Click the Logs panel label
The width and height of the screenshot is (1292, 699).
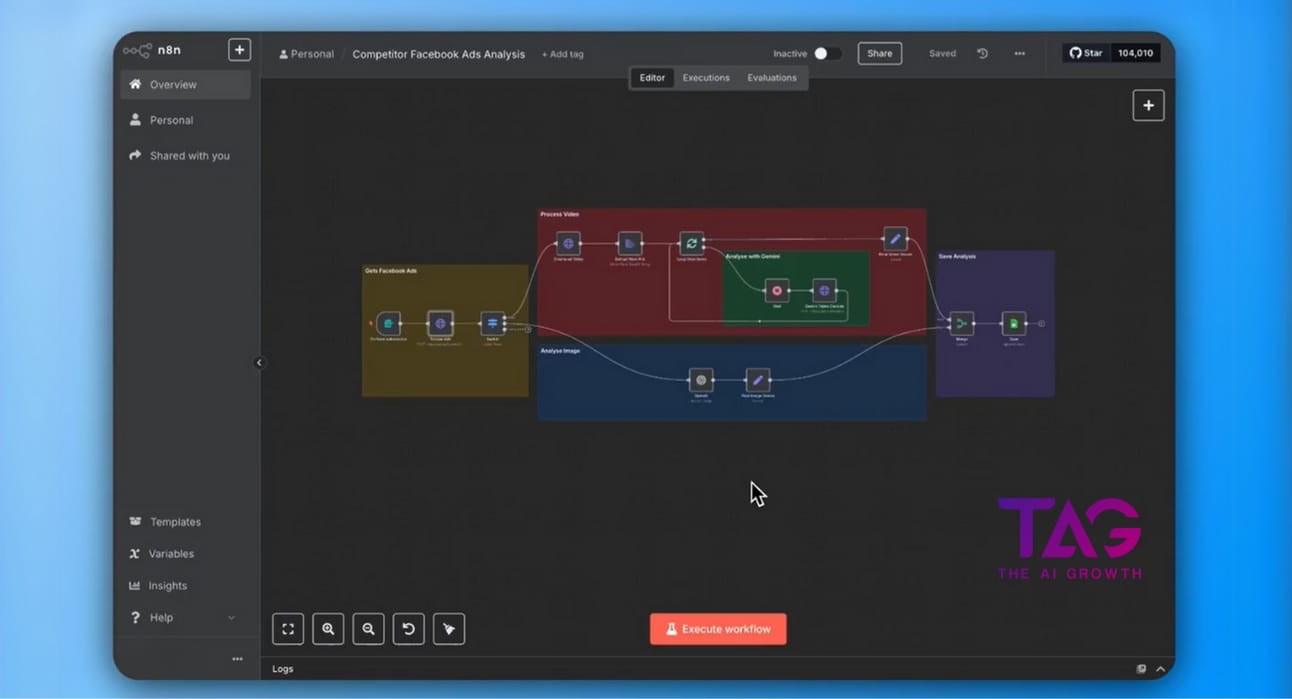click(283, 669)
